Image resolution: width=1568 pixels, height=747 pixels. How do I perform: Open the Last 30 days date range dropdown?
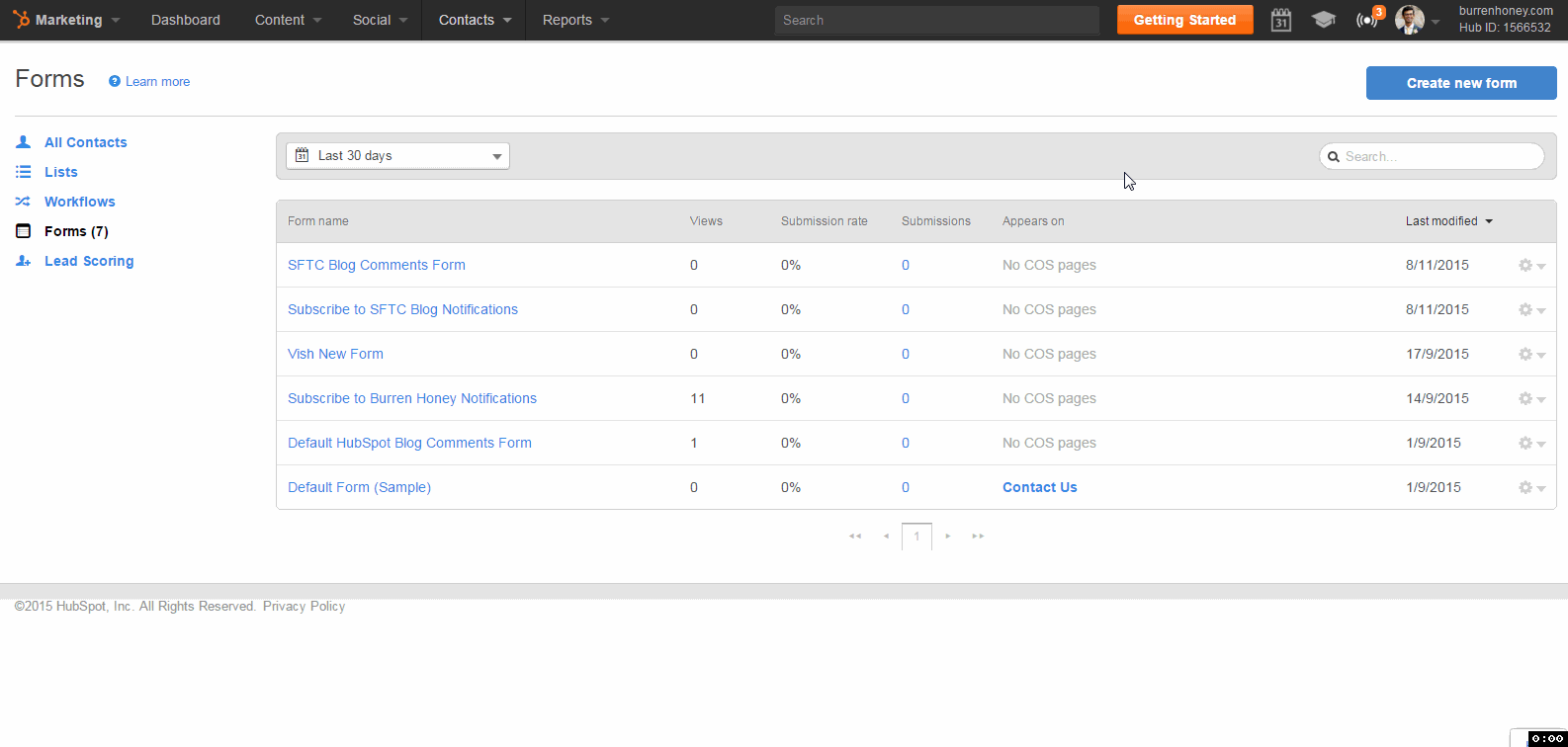click(x=397, y=156)
